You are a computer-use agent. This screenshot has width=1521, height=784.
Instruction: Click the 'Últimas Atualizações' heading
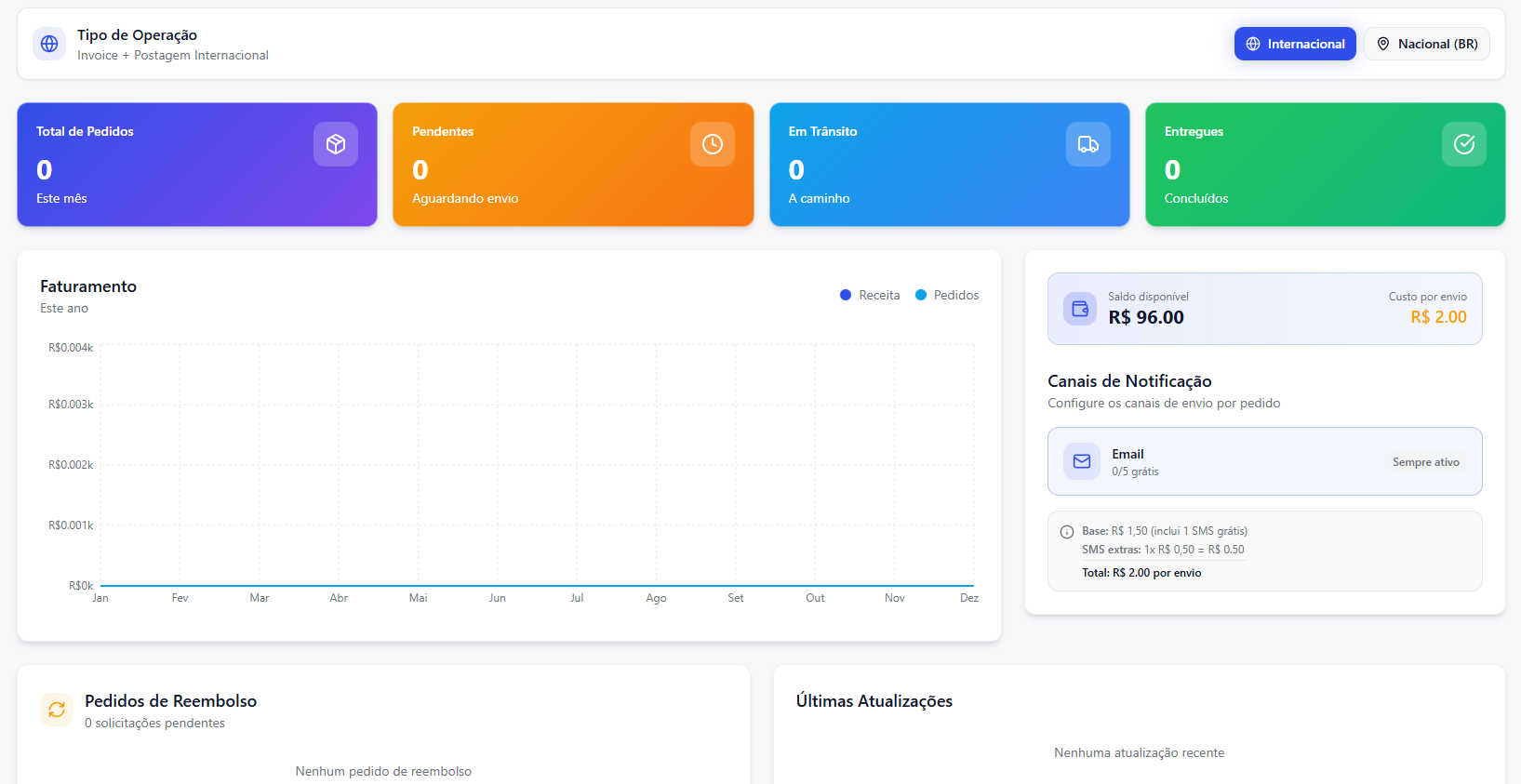(x=874, y=701)
